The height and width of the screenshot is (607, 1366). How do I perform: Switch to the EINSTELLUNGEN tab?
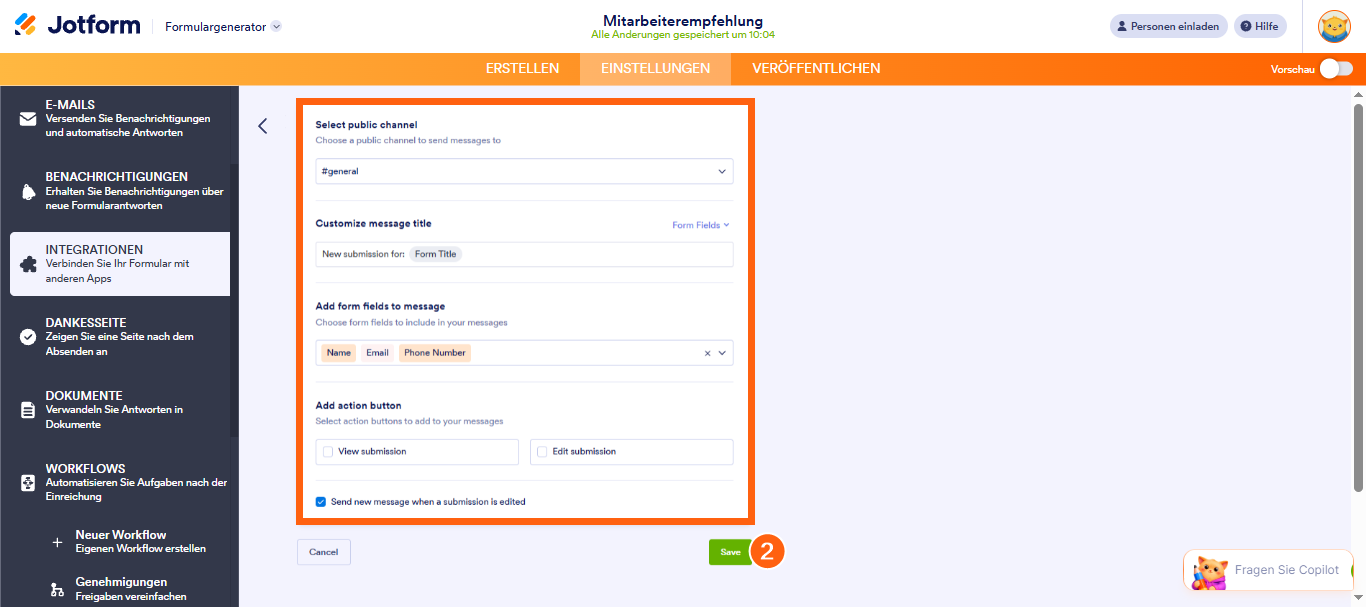pos(655,69)
